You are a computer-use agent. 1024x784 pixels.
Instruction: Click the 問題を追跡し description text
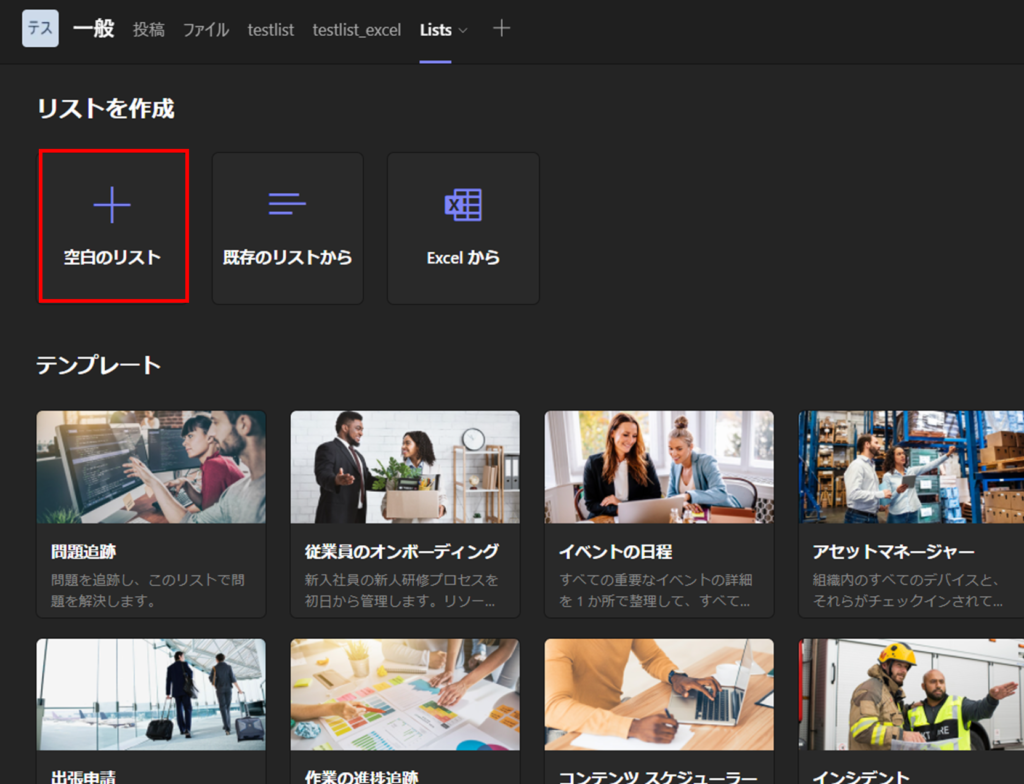(x=148, y=590)
